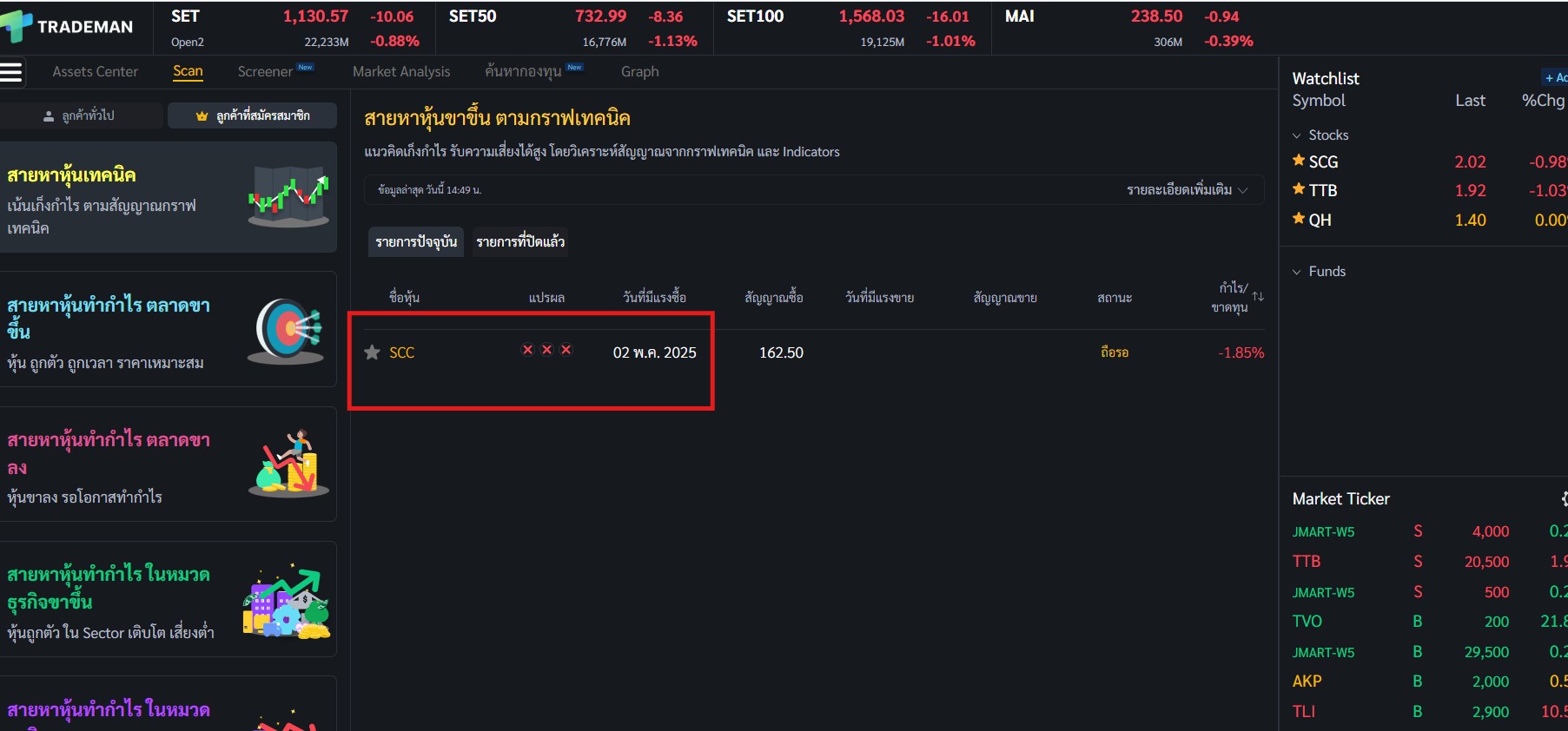Click สัญญาณซื้อ column header
Viewport: 1568px width, 731px height.
[x=773, y=298]
